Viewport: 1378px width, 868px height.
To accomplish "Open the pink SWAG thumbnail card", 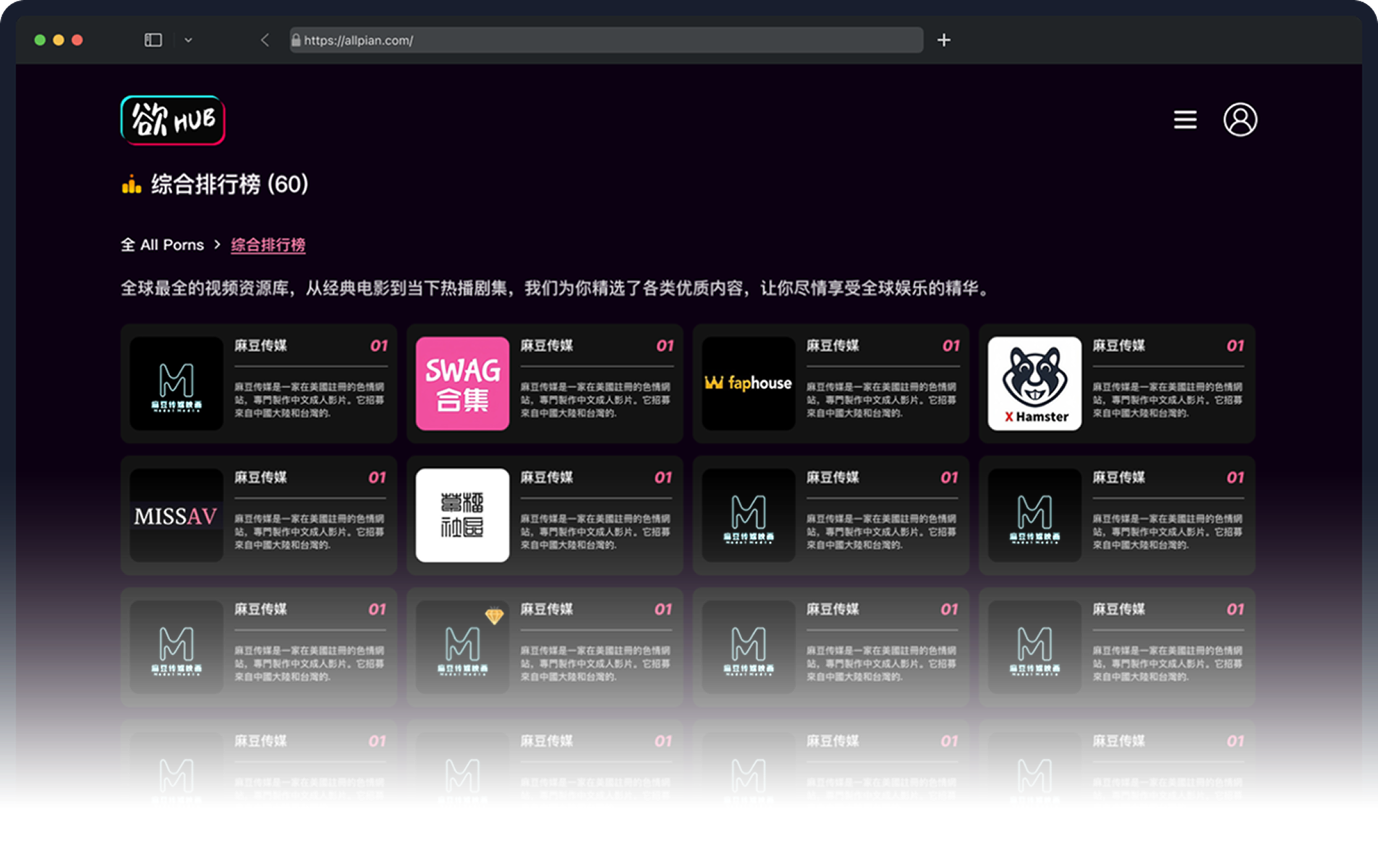I will [x=462, y=383].
